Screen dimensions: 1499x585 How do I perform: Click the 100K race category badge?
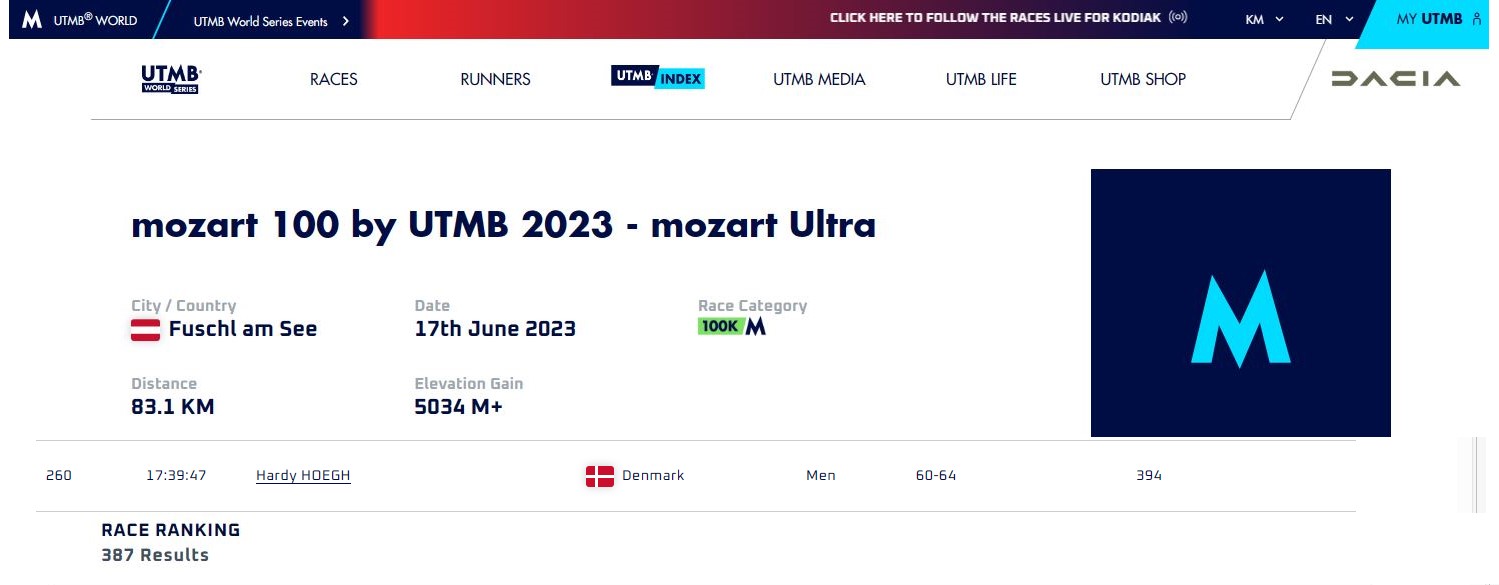(720, 326)
